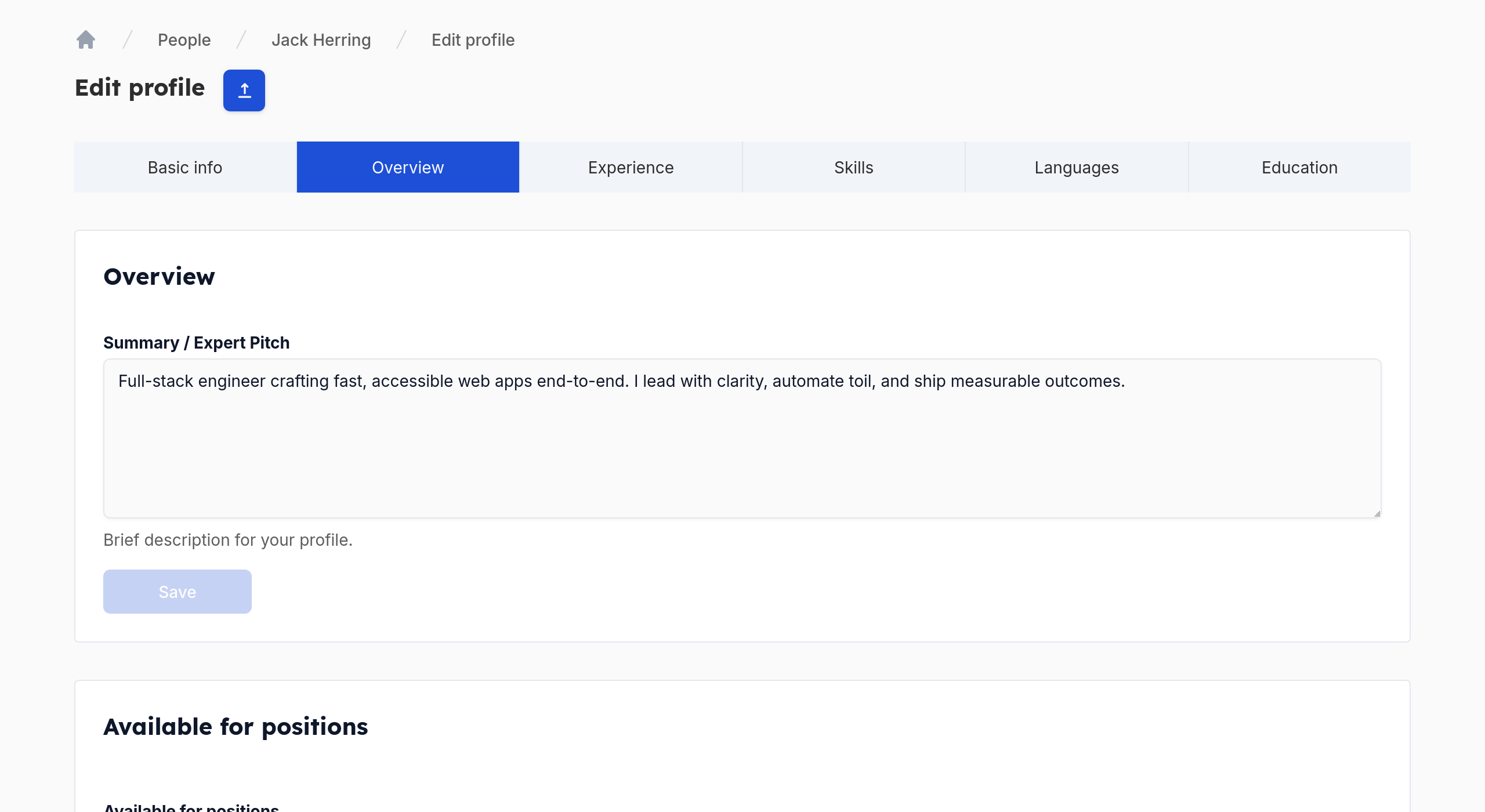Select the Overview tab
Image resolution: width=1485 pixels, height=812 pixels.
pos(408,167)
